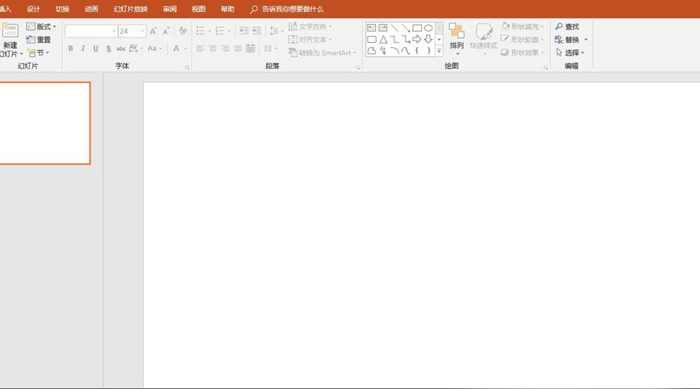Click the Replace (替换) button
This screenshot has width=700, height=389.
click(x=571, y=40)
